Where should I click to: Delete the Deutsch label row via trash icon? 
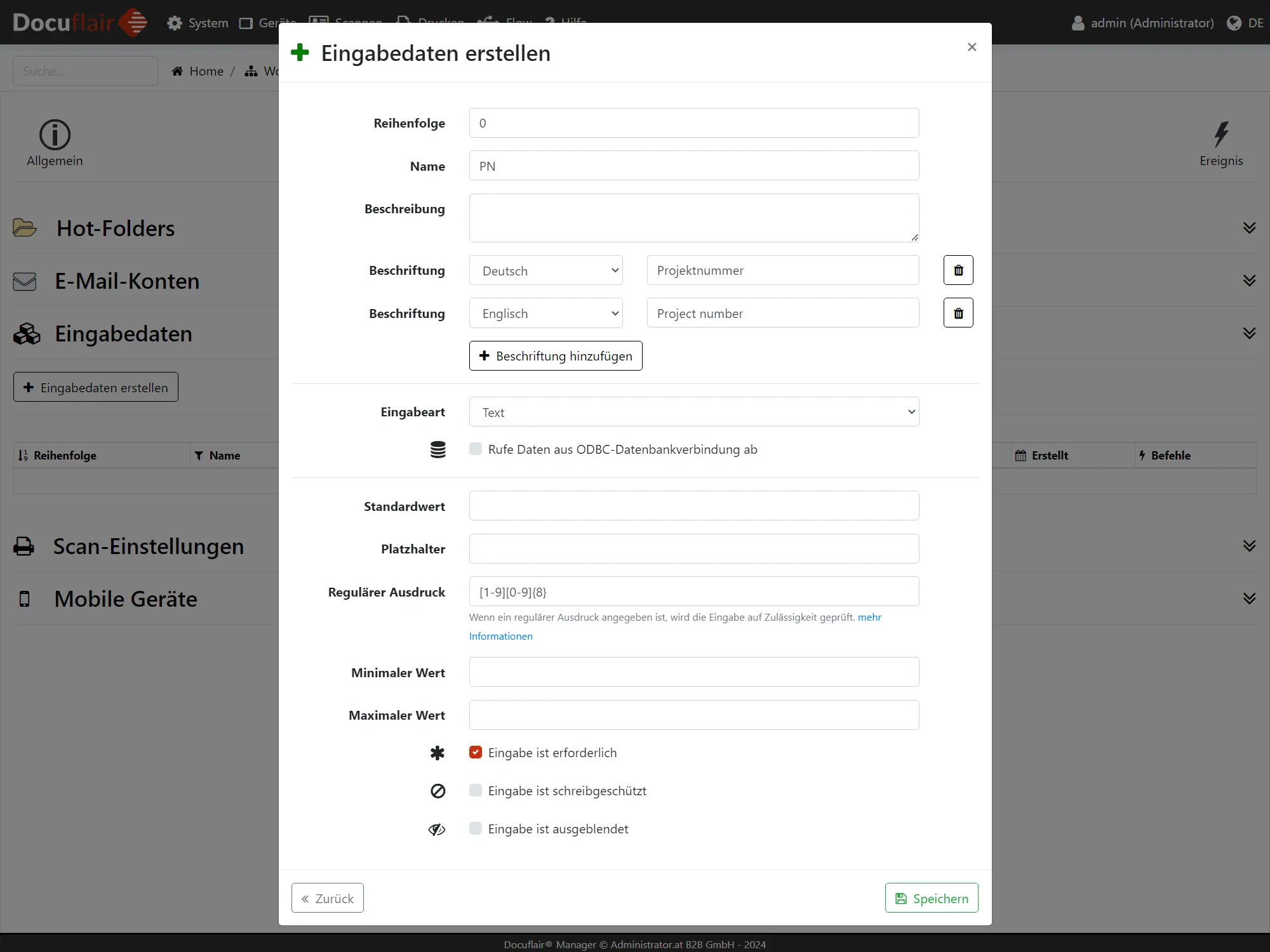[x=958, y=270]
